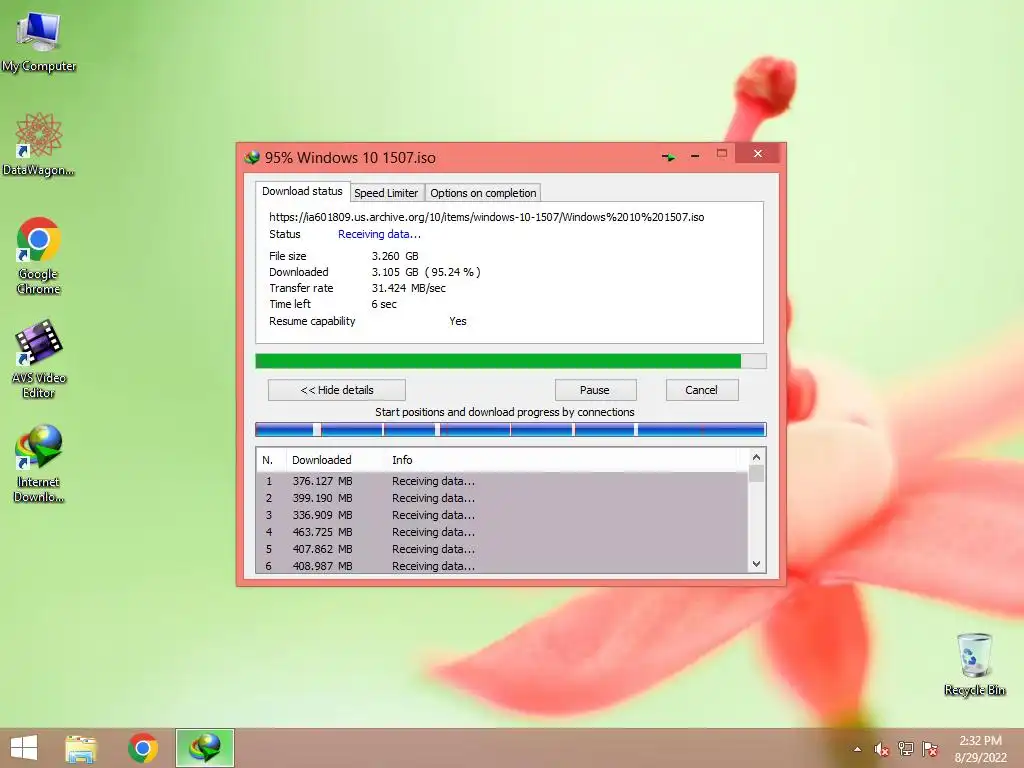Close the Windows 10 1507.iso download window

(x=758, y=153)
